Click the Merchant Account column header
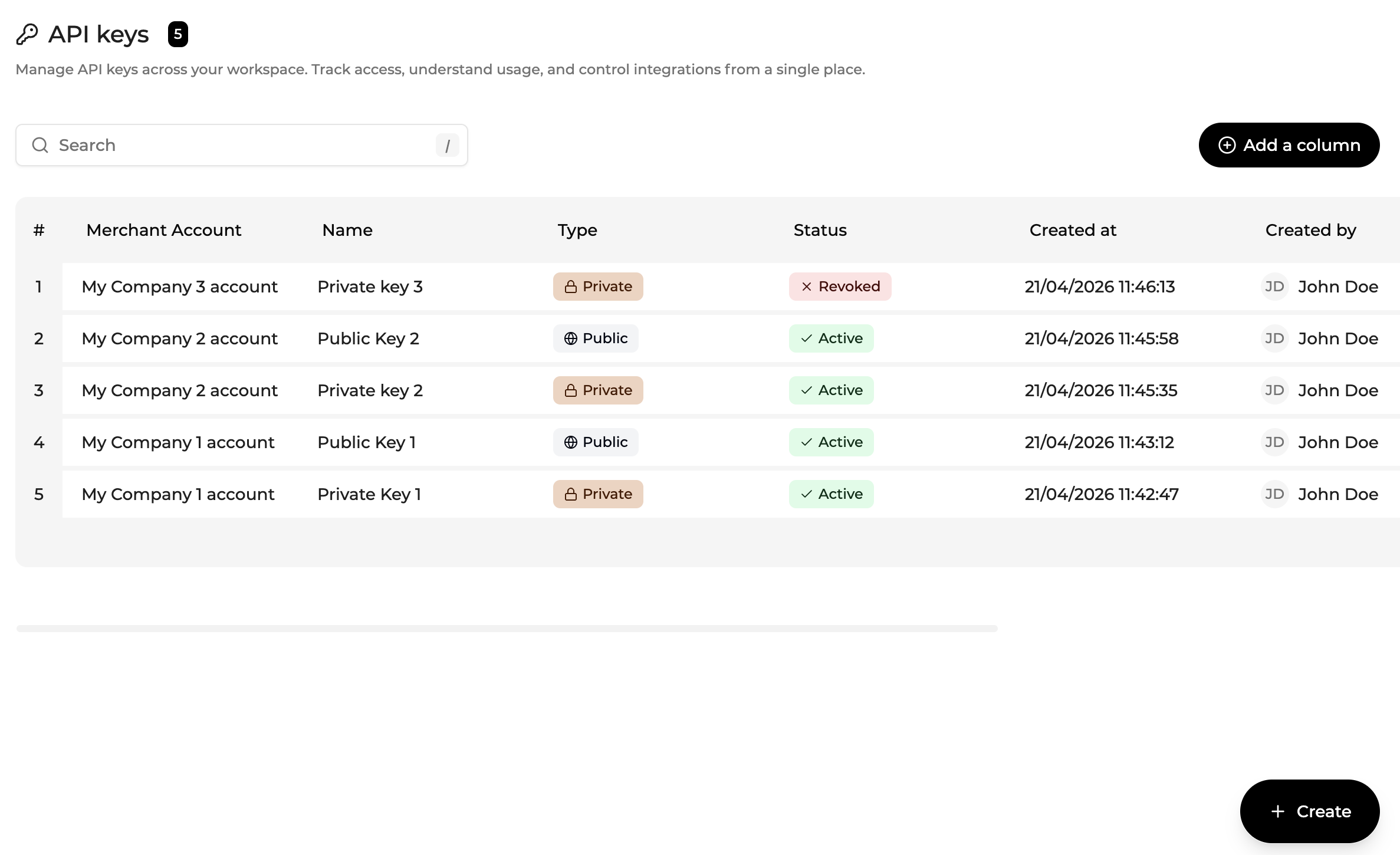 point(163,230)
